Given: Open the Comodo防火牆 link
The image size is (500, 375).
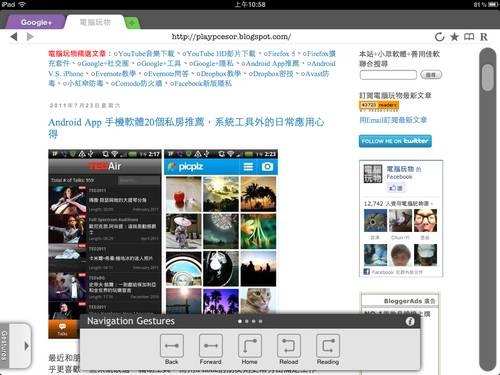Looking at the screenshot, I should point(136,83).
